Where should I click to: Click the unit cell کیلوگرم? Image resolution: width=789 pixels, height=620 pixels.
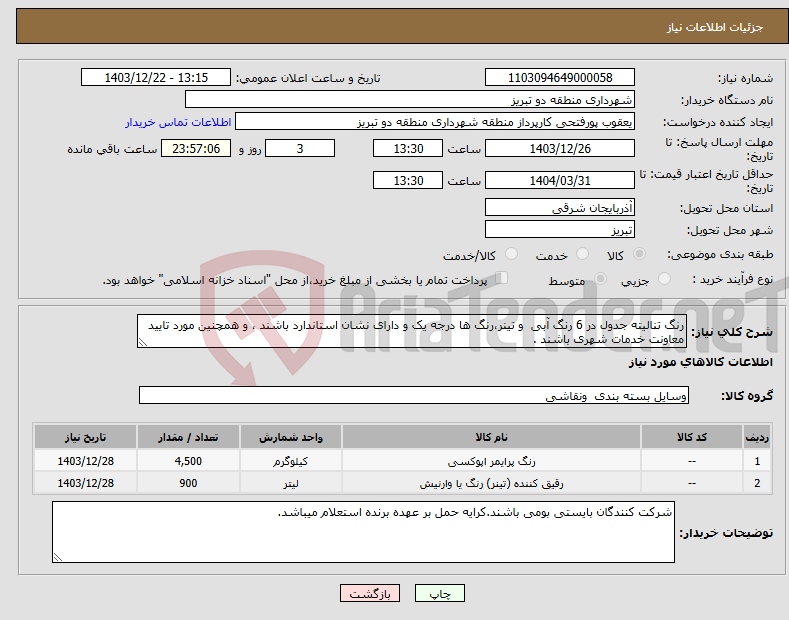pos(291,461)
